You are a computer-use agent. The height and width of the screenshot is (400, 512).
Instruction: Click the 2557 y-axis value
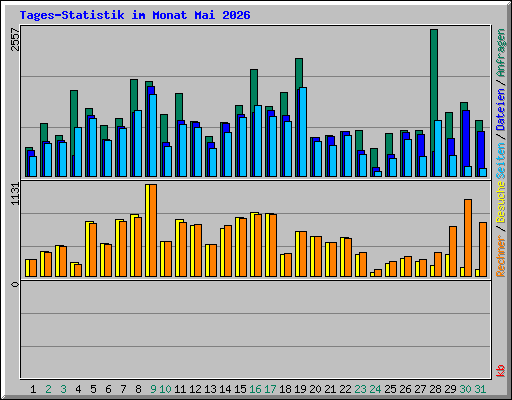pyautogui.click(x=15, y=39)
